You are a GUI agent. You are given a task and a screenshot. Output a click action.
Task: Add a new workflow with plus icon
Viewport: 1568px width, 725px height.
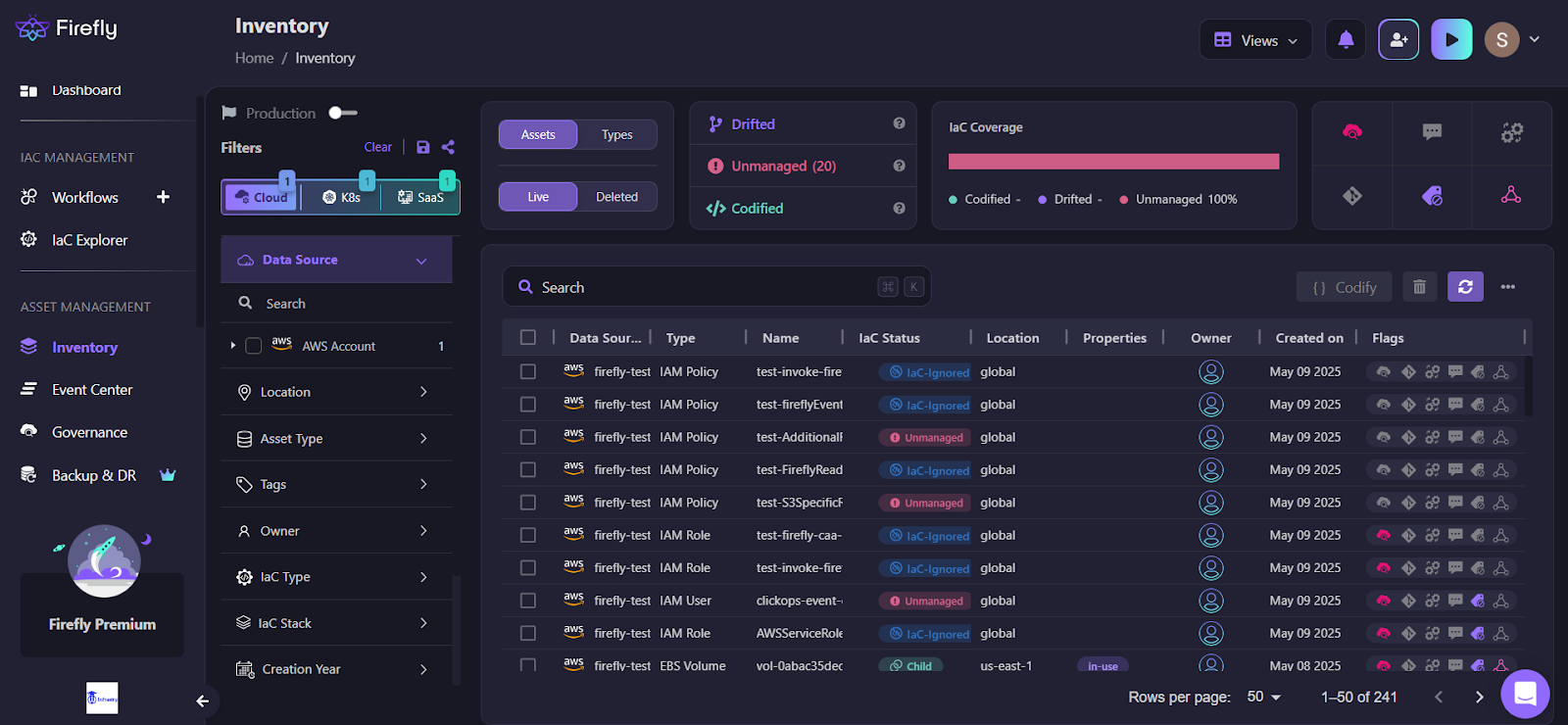(164, 197)
